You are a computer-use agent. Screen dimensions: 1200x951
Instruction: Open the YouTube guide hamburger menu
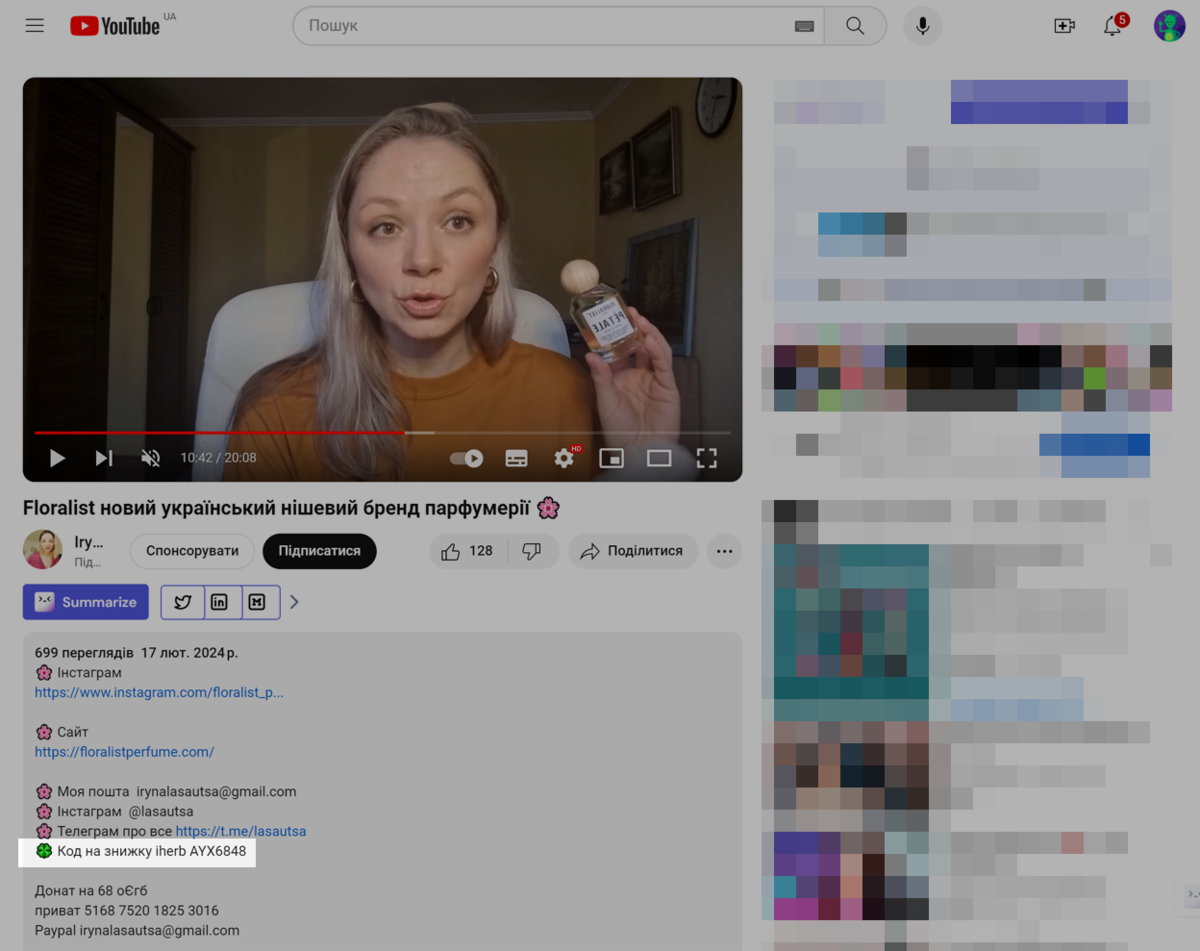coord(35,26)
